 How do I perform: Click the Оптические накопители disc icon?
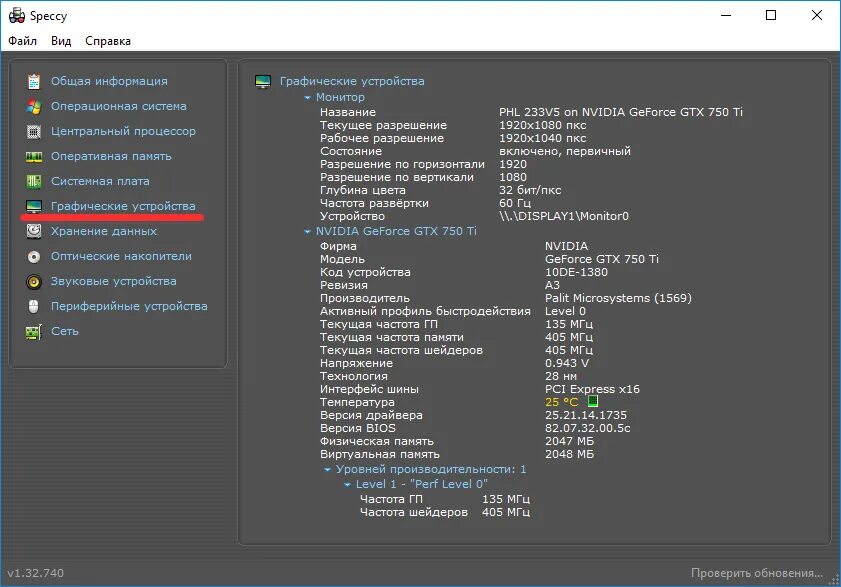(x=34, y=256)
